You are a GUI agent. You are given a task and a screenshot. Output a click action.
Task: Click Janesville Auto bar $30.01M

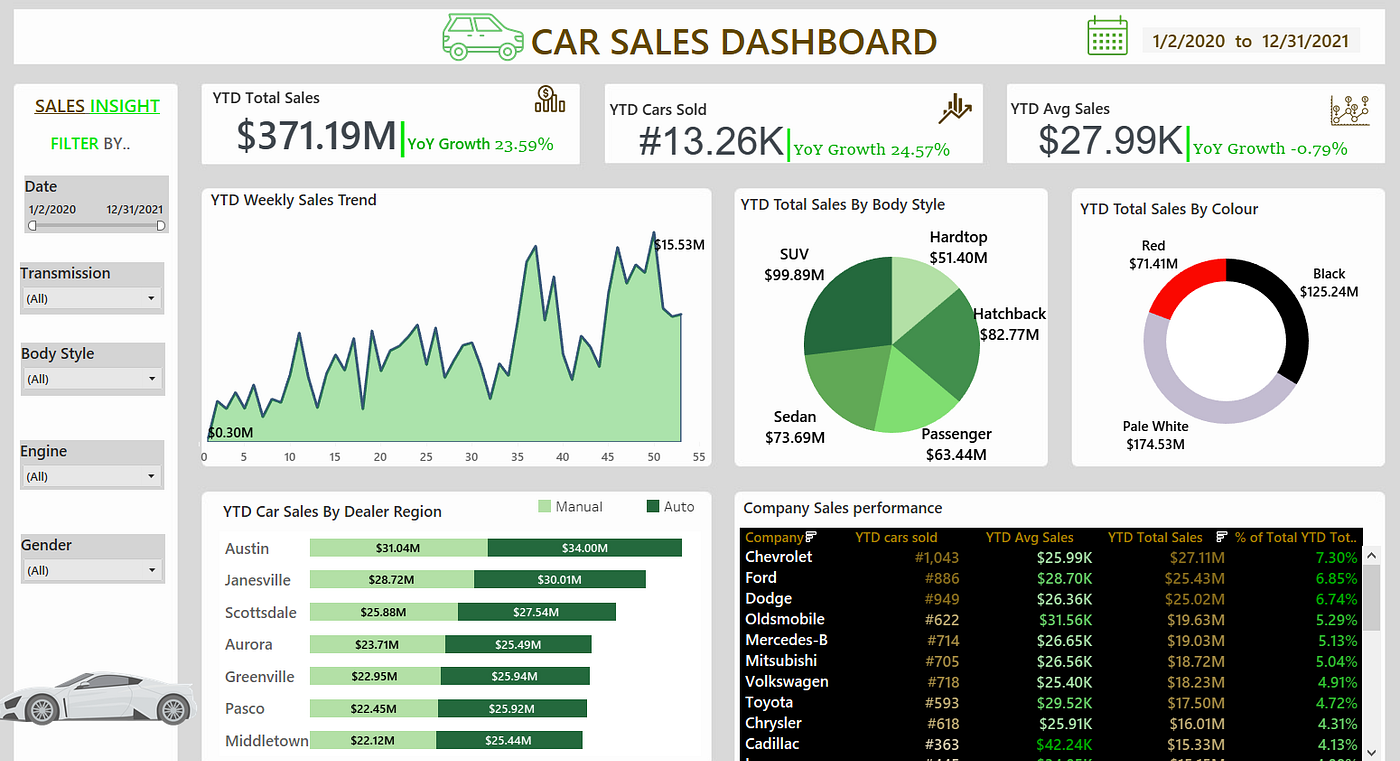click(559, 580)
